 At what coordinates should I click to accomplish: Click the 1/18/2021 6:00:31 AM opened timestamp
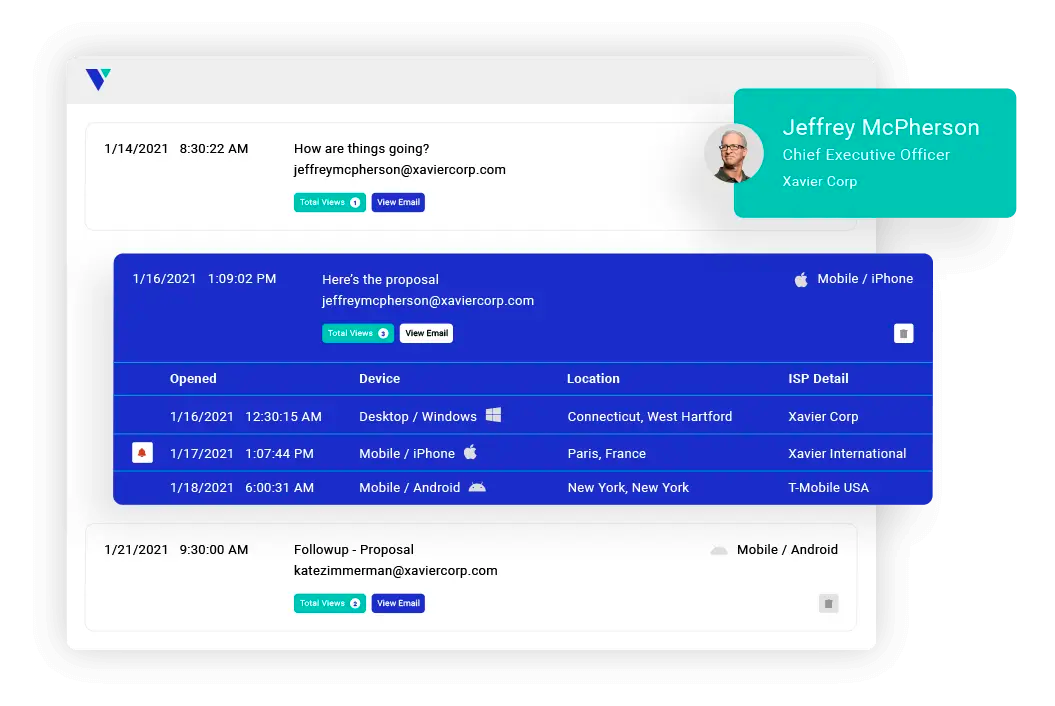[x=242, y=487]
